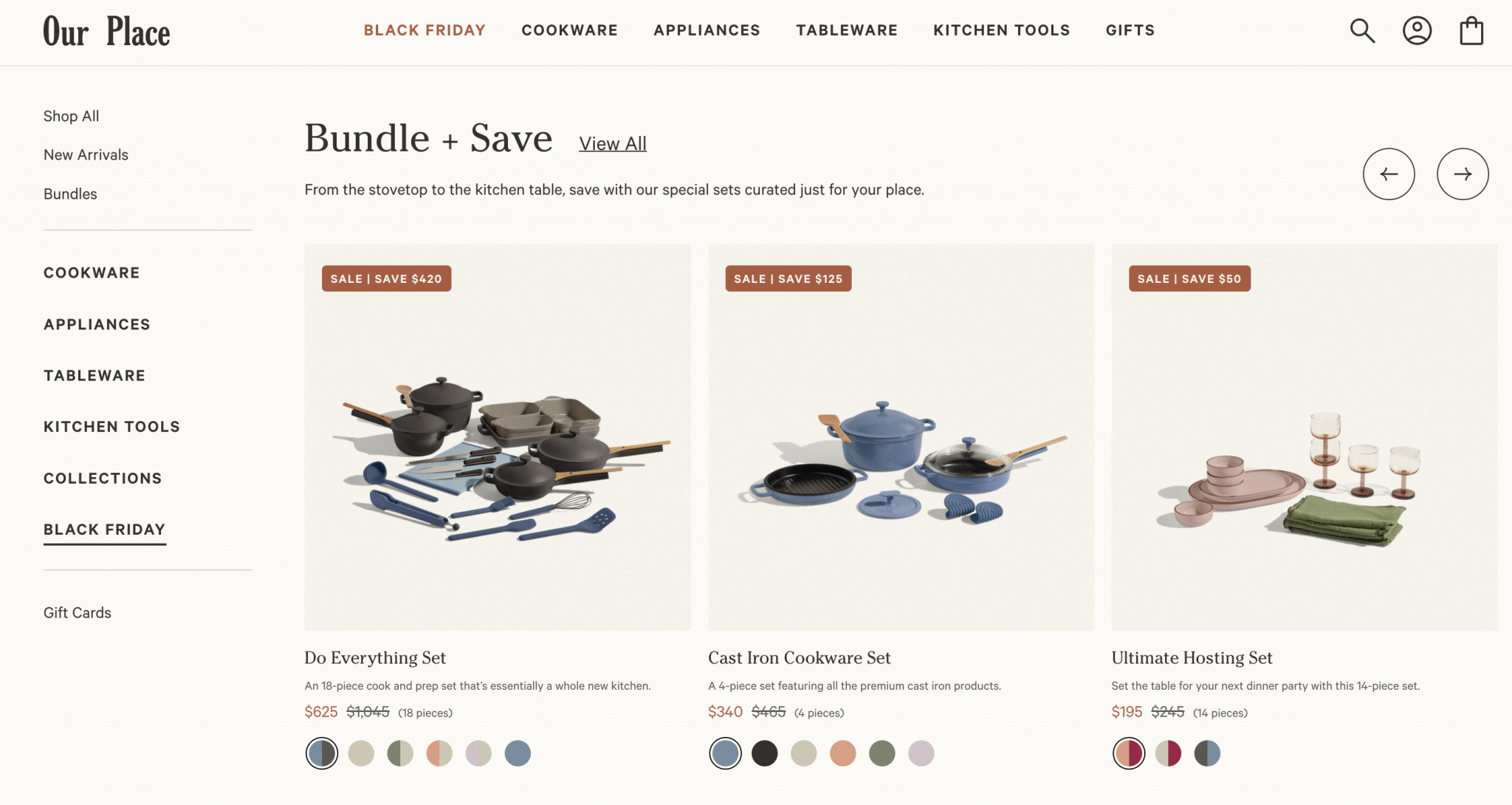Choose blue-gray split swatch for Hosting Set
1512x805 pixels.
coord(1207,753)
